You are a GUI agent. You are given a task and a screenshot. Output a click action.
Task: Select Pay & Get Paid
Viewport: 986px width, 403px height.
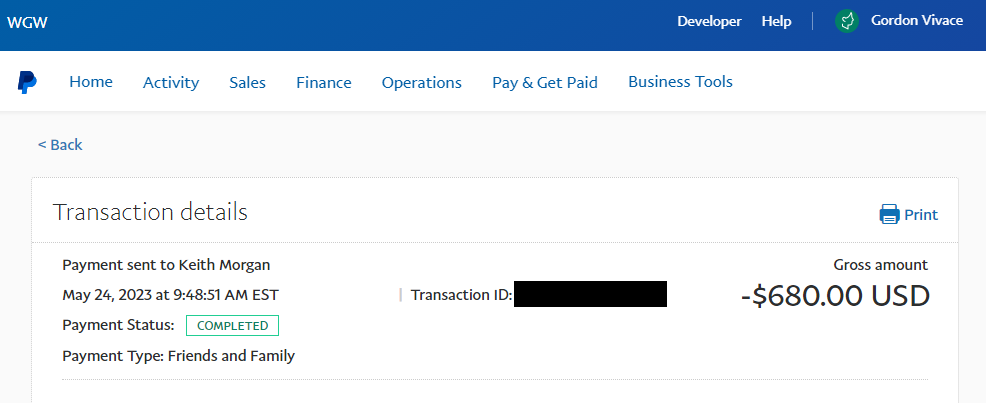pyautogui.click(x=545, y=82)
